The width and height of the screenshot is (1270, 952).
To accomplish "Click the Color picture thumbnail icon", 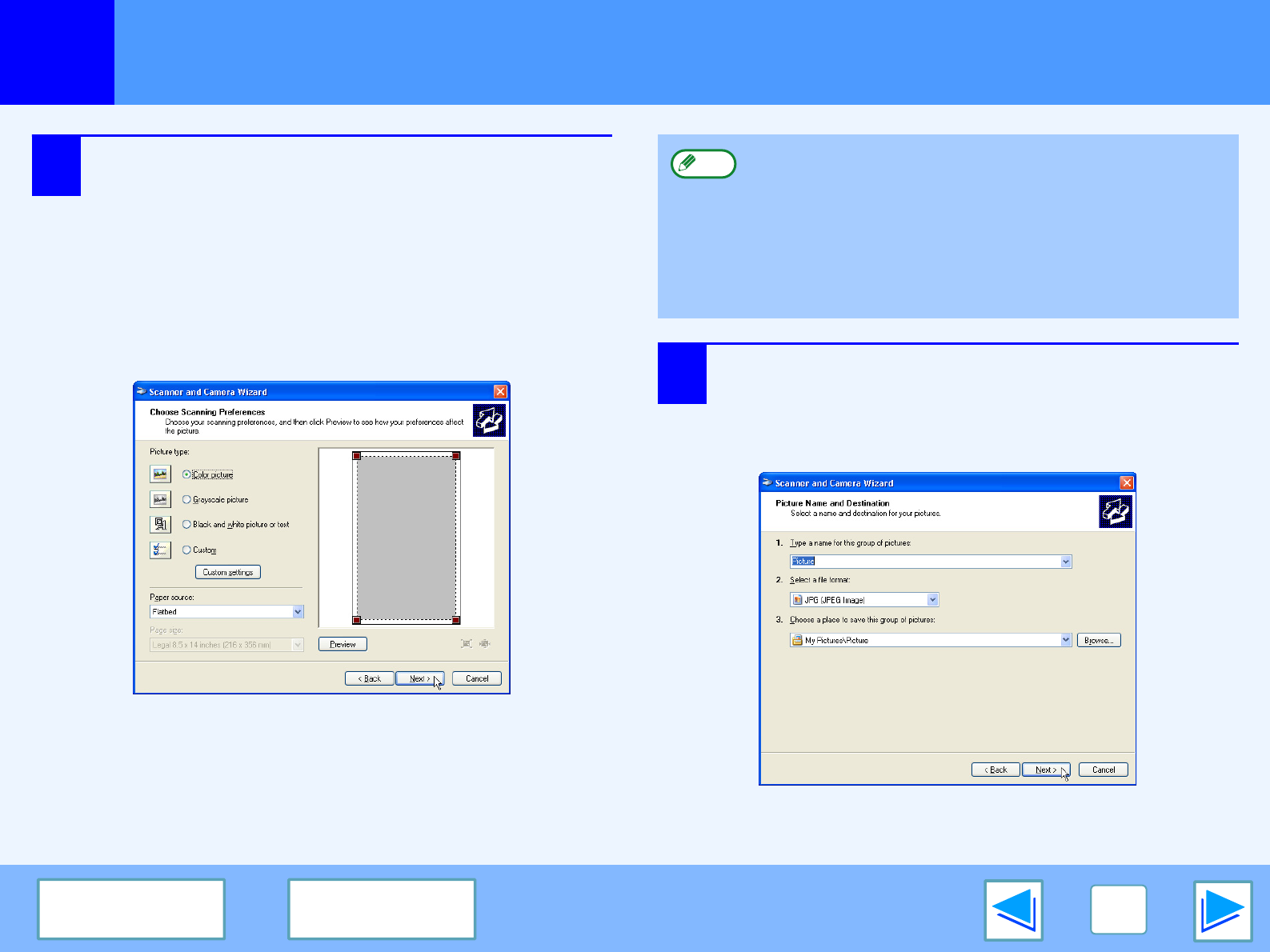I will 160,474.
